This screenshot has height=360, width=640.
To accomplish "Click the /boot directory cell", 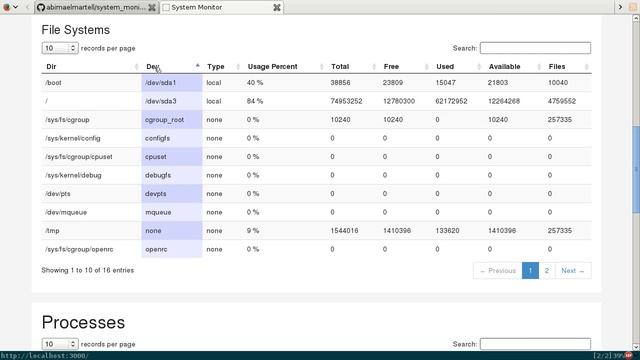I will coord(91,83).
